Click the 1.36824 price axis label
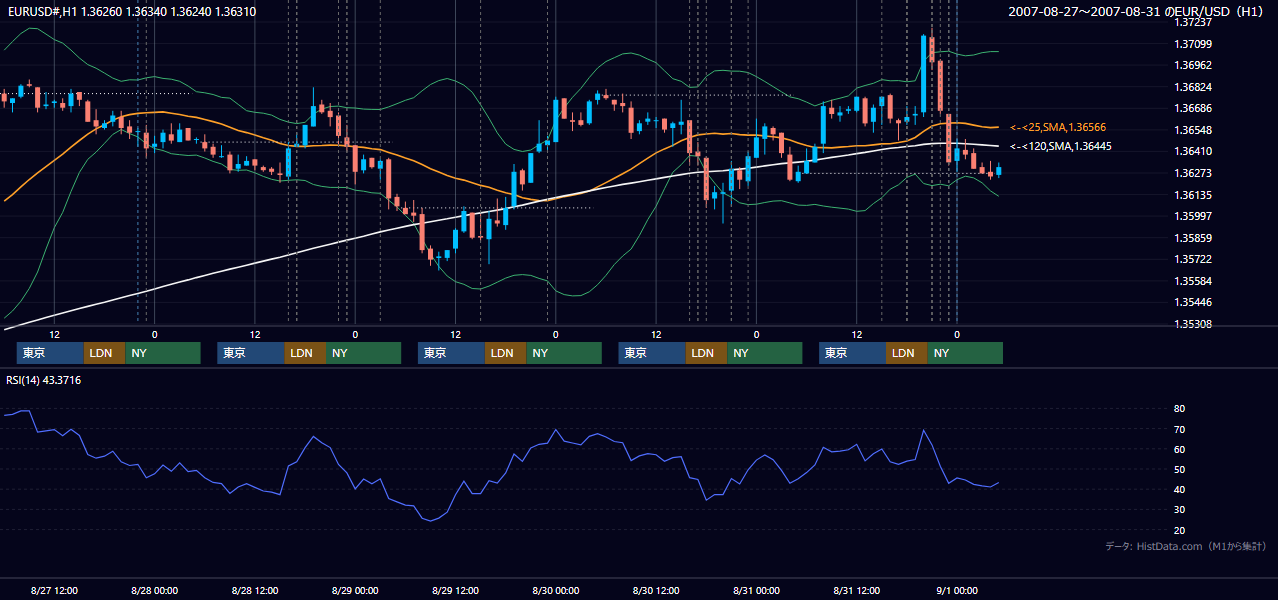 coord(1194,87)
